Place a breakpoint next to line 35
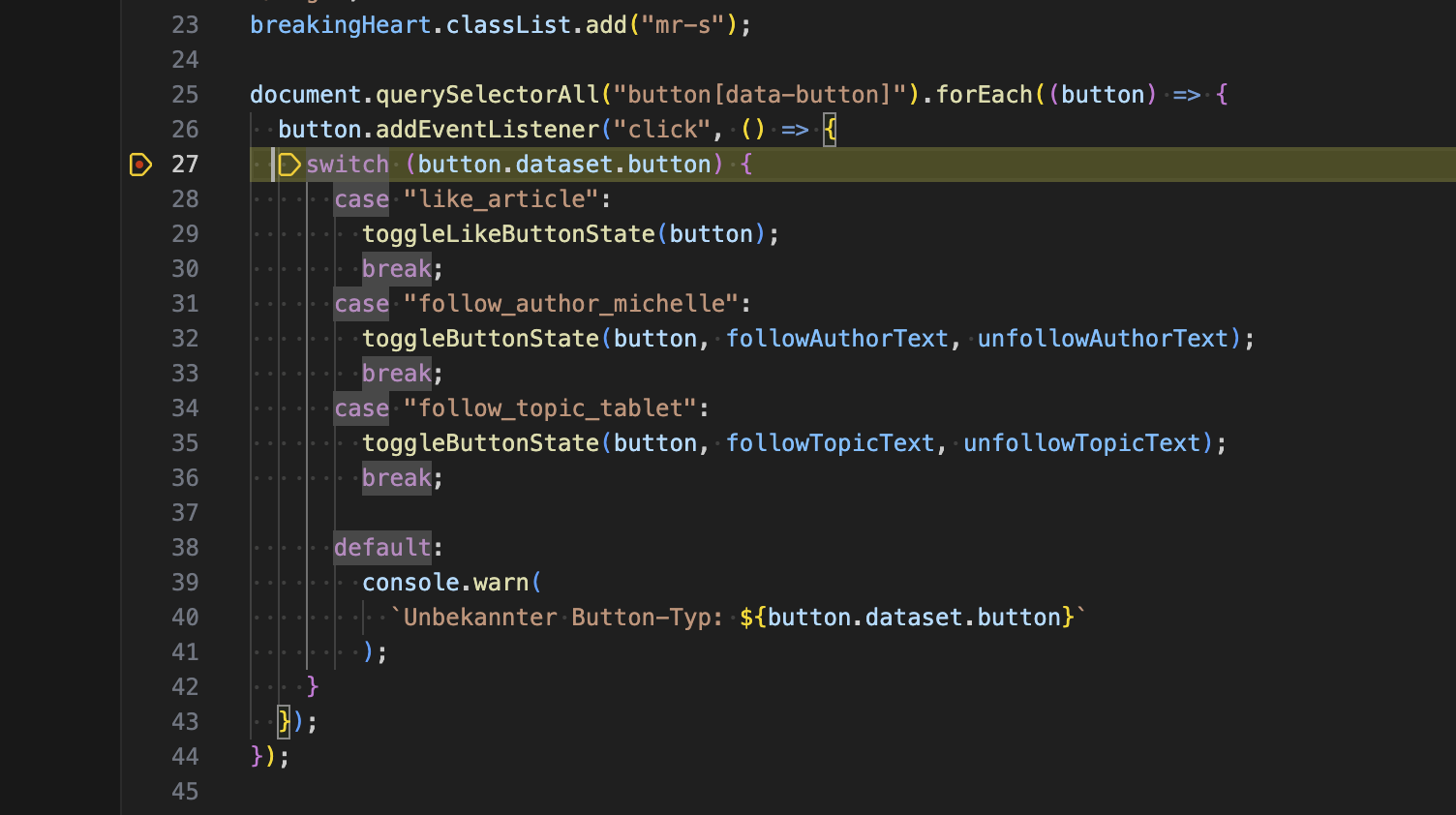The width and height of the screenshot is (1456, 815). [141, 442]
